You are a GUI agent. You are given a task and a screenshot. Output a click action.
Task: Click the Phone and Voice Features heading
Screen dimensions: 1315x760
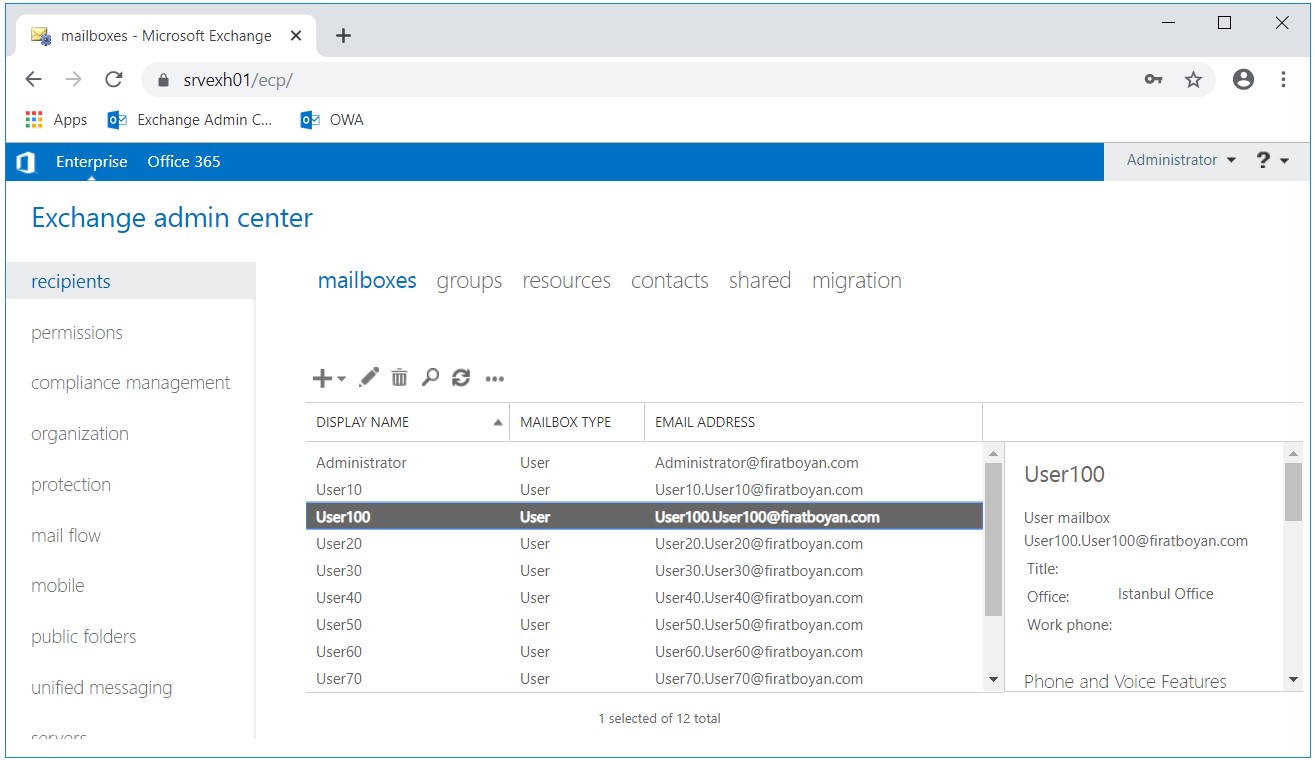click(1125, 681)
